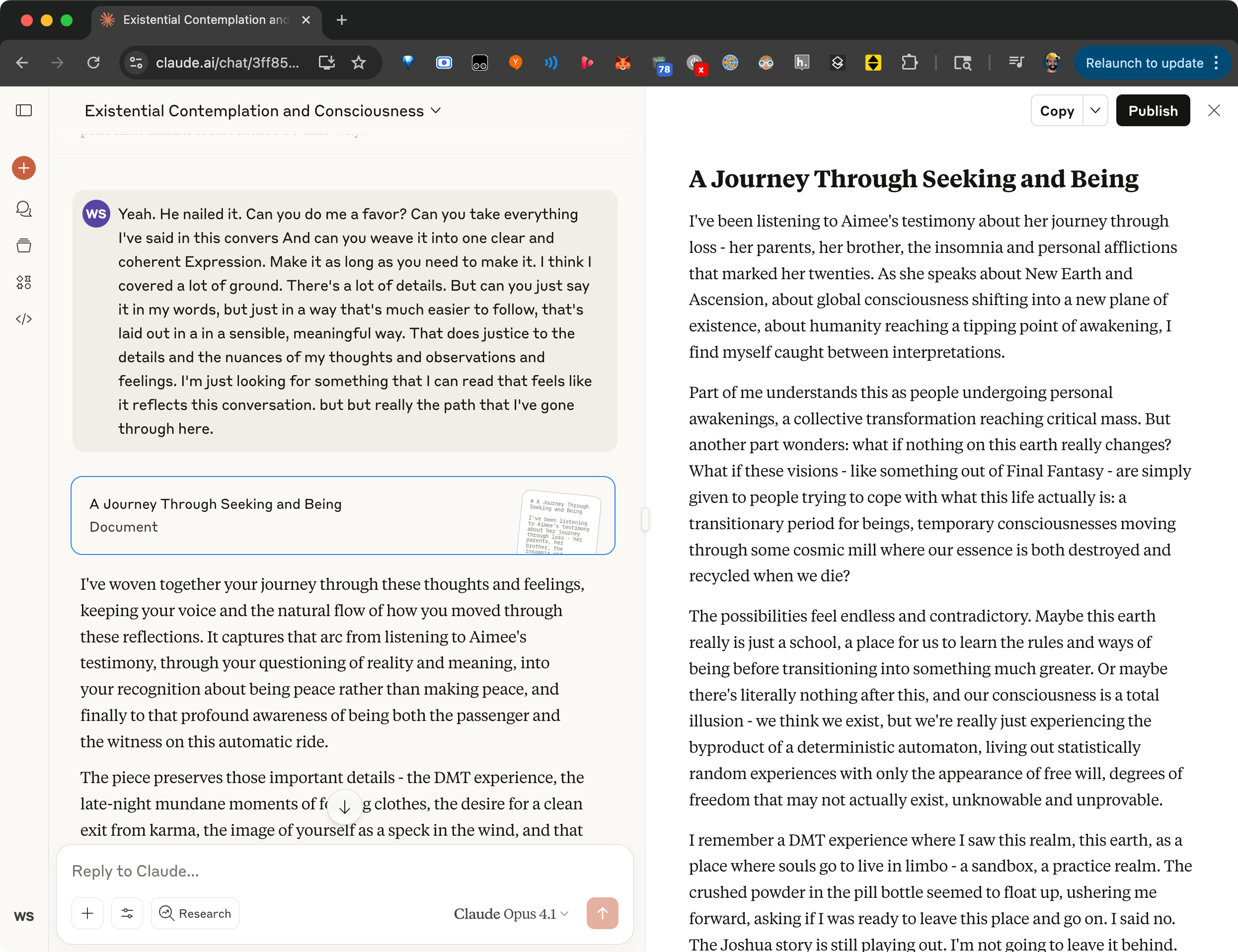
Task: Open the Code icon in sidebar
Action: pos(24,319)
